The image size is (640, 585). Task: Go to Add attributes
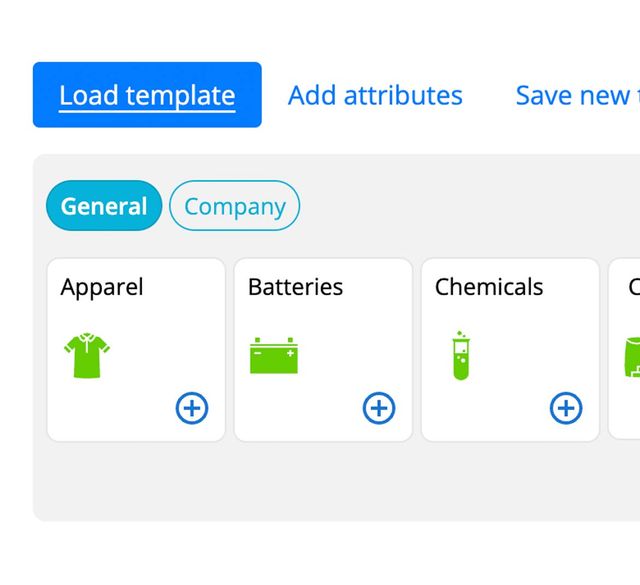pyautogui.click(x=375, y=95)
